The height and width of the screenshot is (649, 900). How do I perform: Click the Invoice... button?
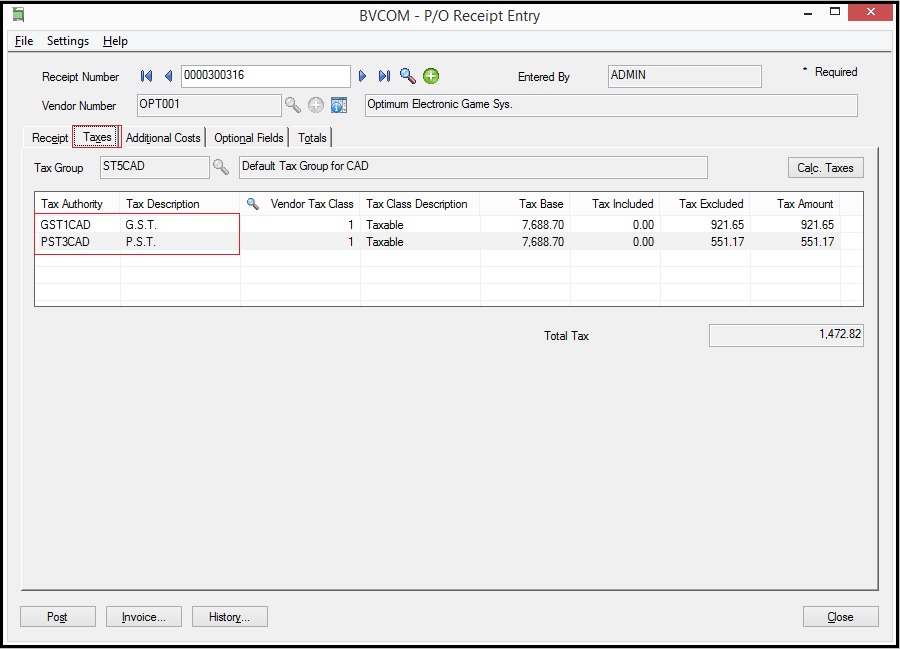coord(144,617)
